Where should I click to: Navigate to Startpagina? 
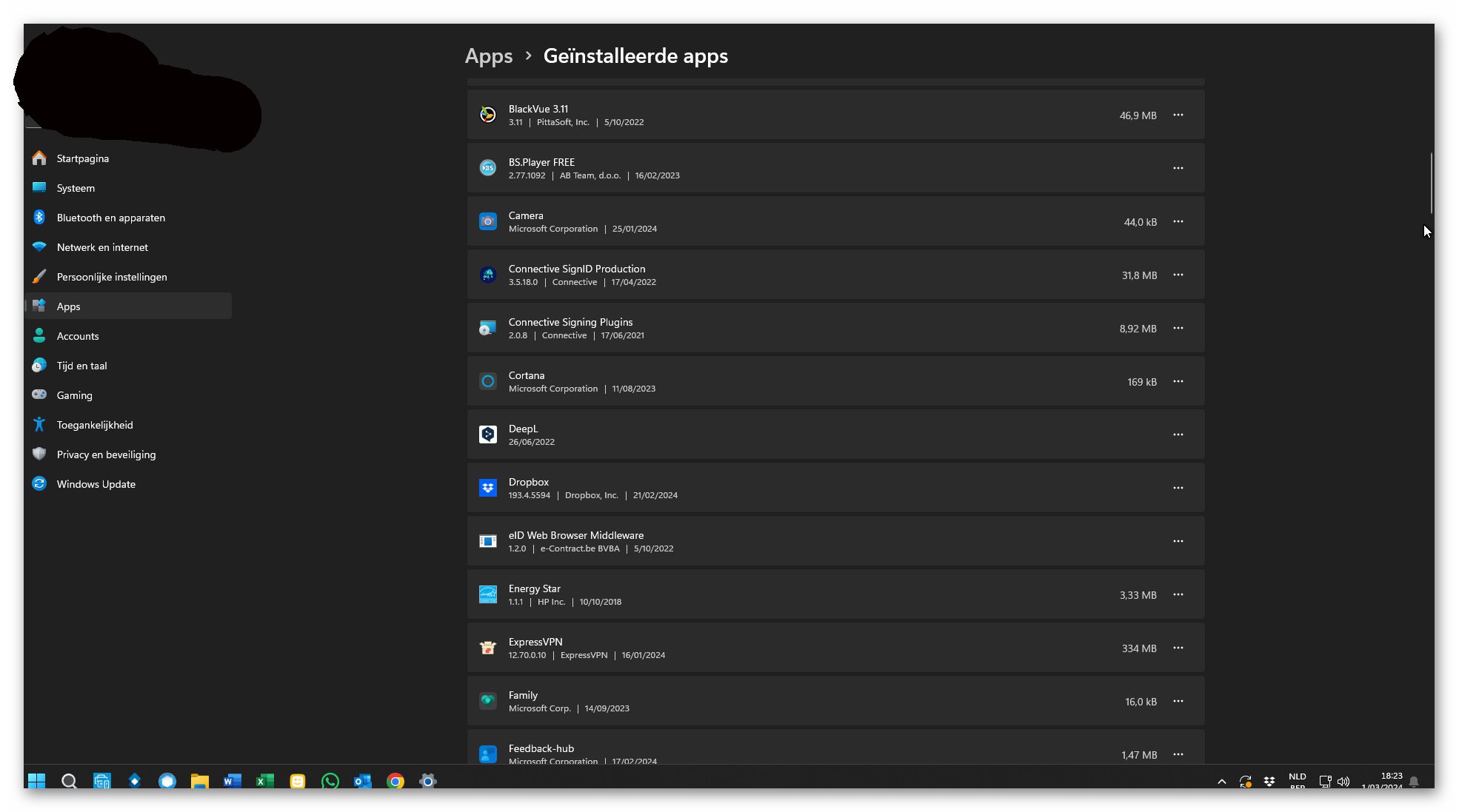82,158
